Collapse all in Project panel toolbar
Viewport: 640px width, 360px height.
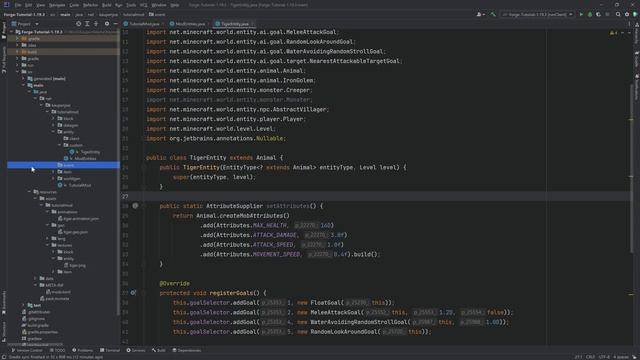coord(96,24)
